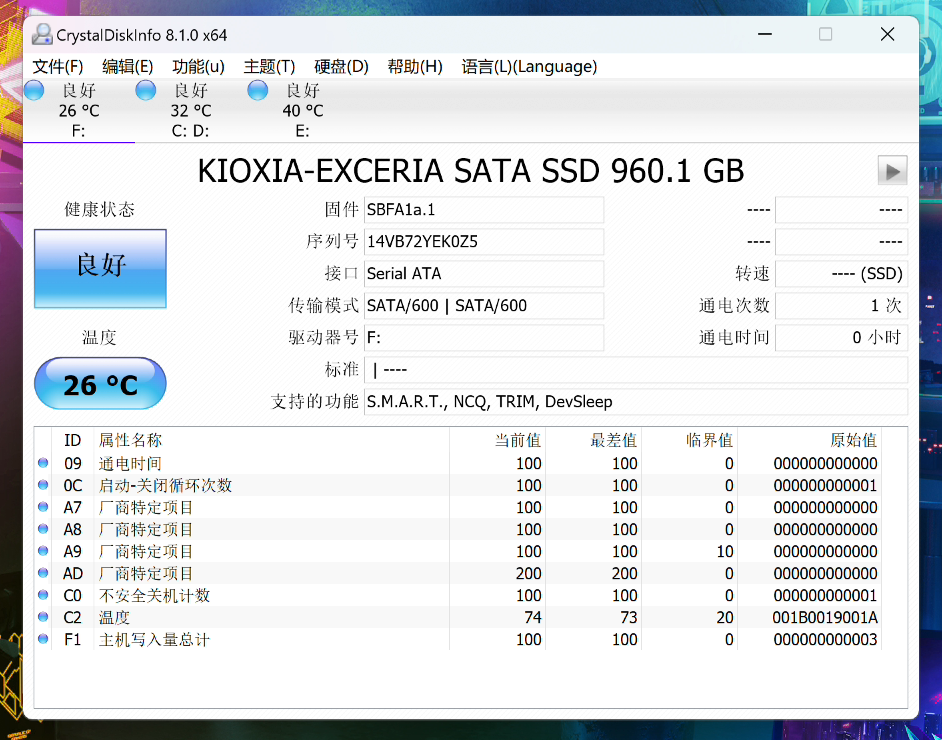Click the rotation rate field ---- (SSD)
The image size is (942, 740).
click(841, 274)
